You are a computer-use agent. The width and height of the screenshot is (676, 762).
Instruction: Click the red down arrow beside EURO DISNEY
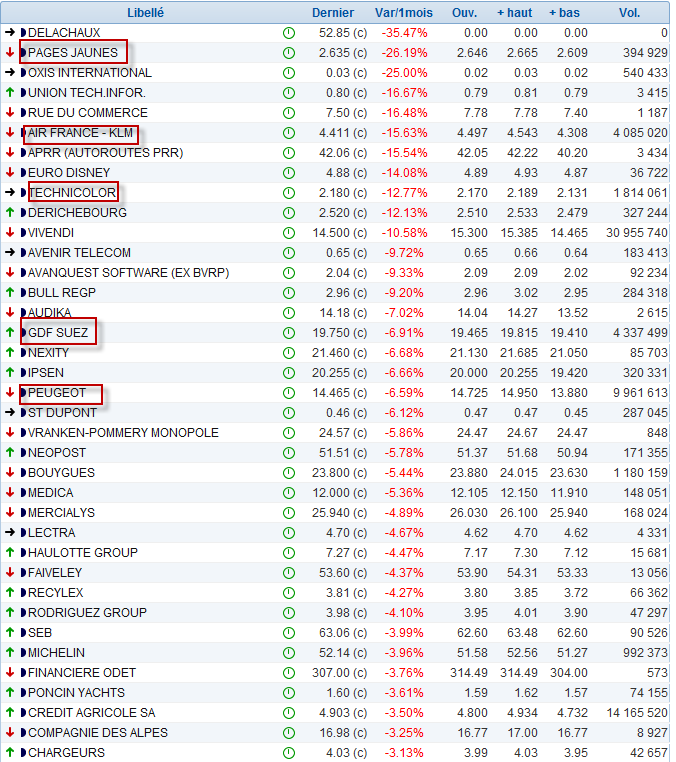click(x=10, y=173)
